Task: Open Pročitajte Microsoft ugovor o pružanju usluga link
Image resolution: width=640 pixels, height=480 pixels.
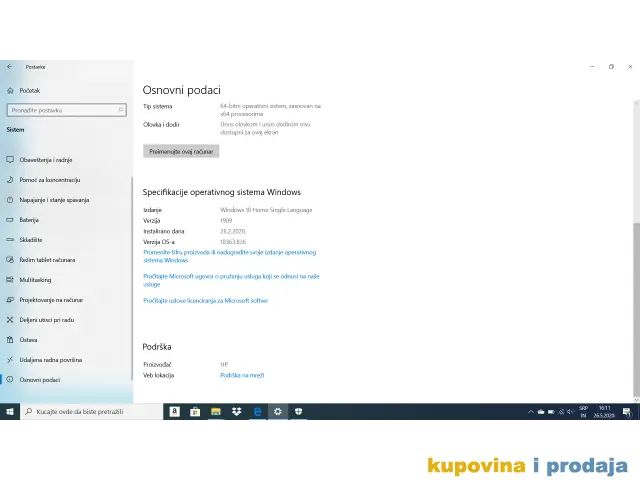Action: pyautogui.click(x=231, y=280)
